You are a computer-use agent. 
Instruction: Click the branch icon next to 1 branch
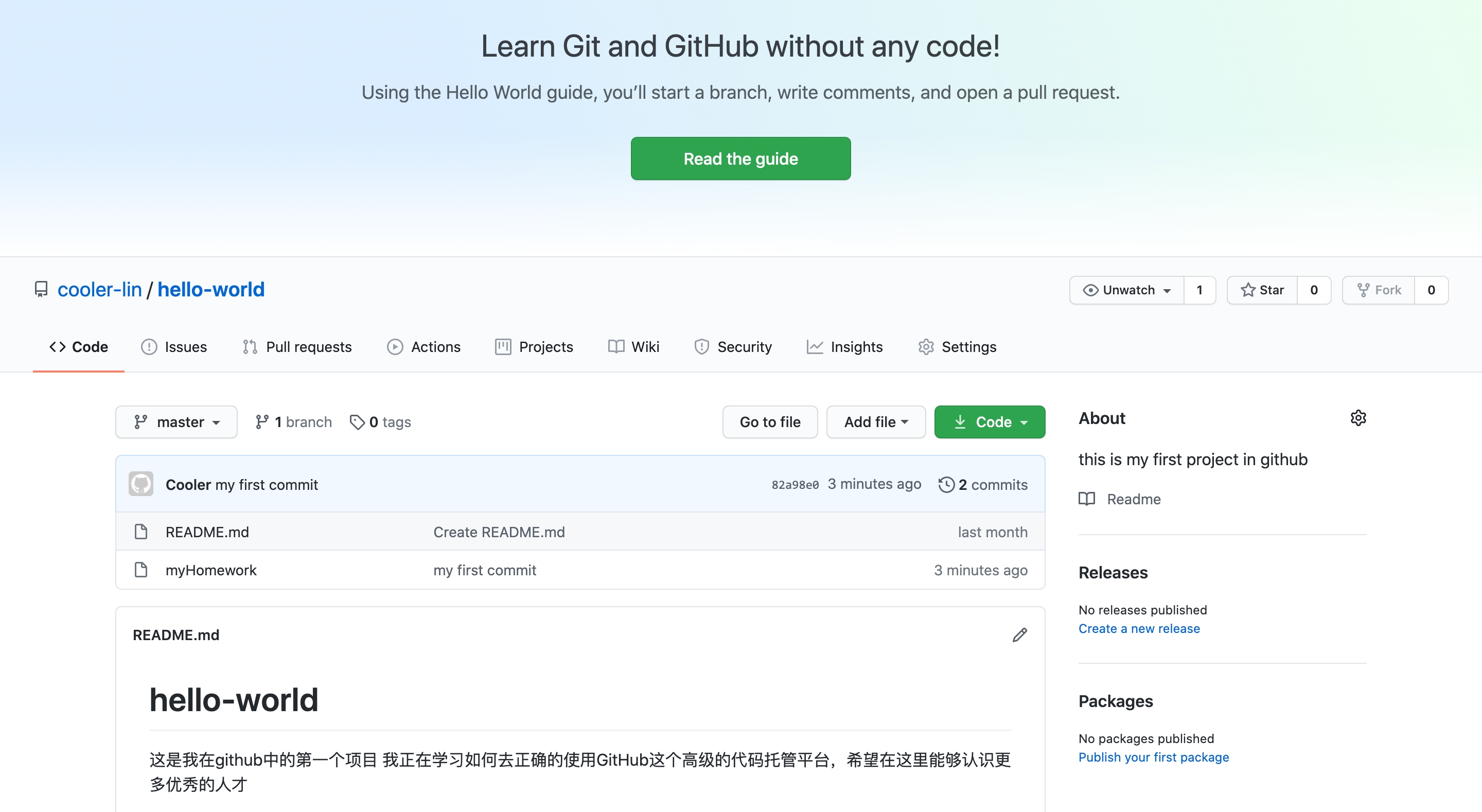point(262,422)
